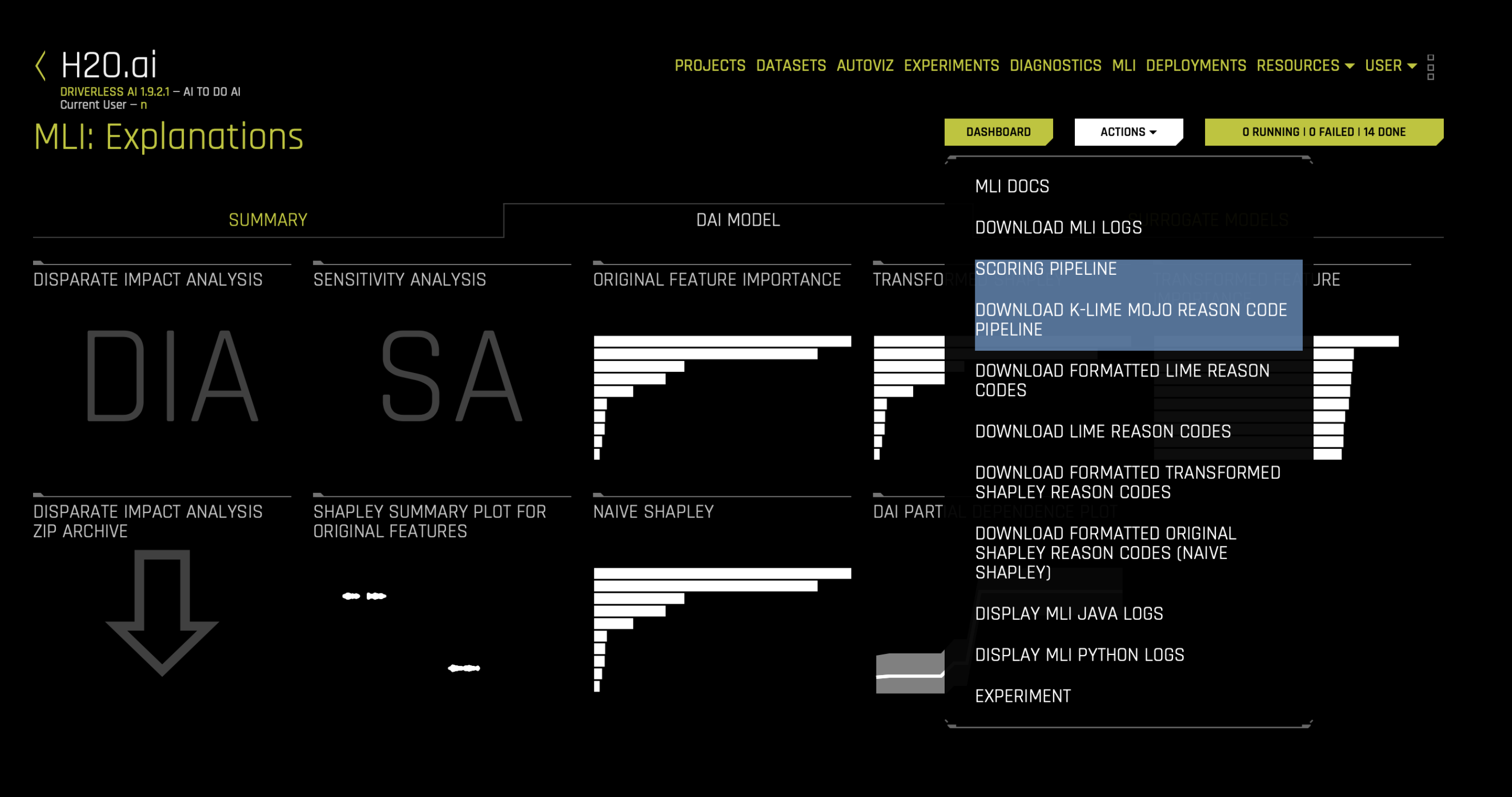The image size is (1512, 797).
Task: Select Display MLI Python Logs
Action: coord(1079,655)
